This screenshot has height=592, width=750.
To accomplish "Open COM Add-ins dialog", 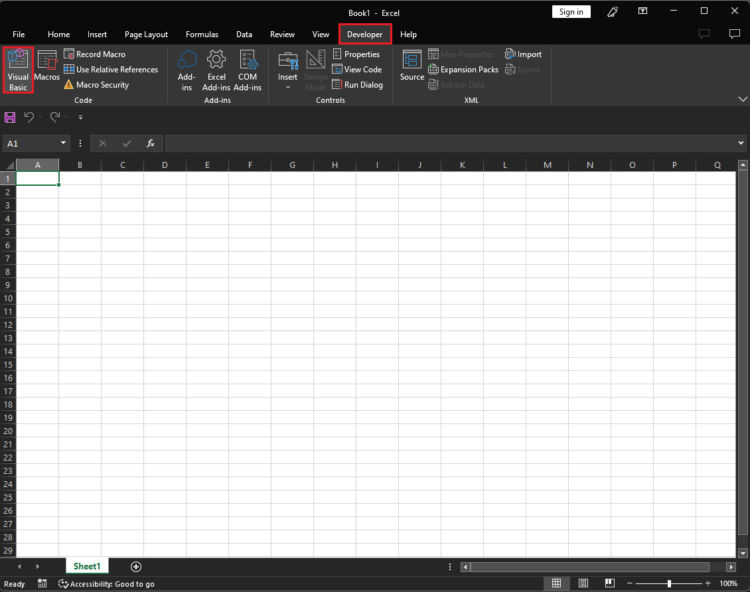I will [247, 70].
